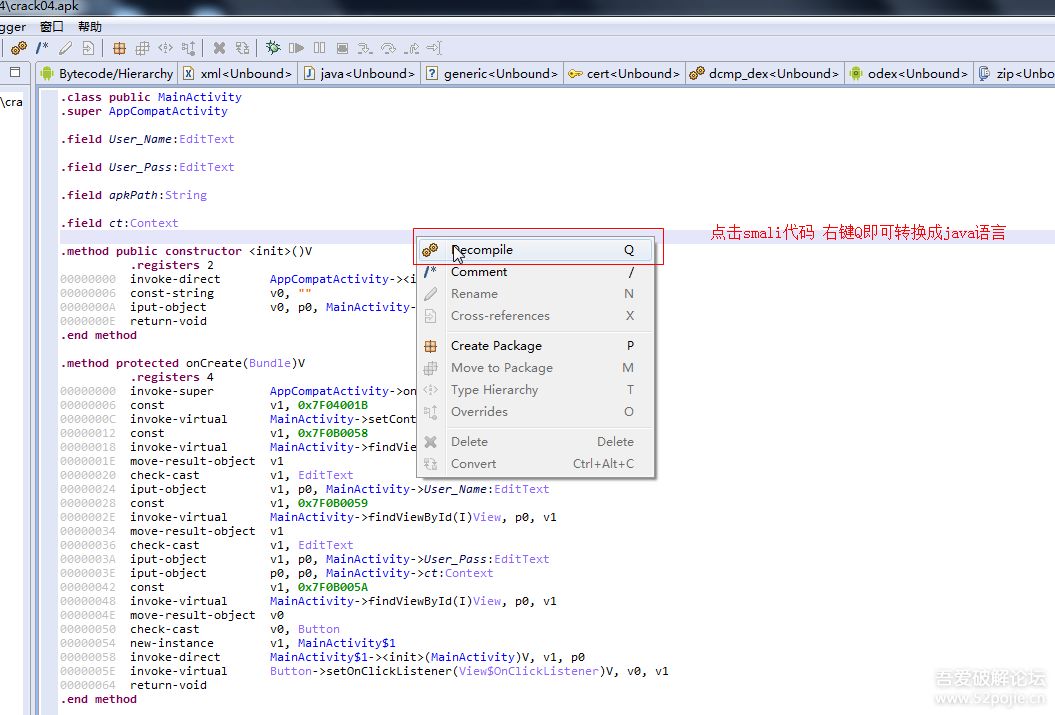This screenshot has height=715, width=1055.
Task: Switch to the dcmp_dex<Unbound> tab
Action: coord(773,73)
